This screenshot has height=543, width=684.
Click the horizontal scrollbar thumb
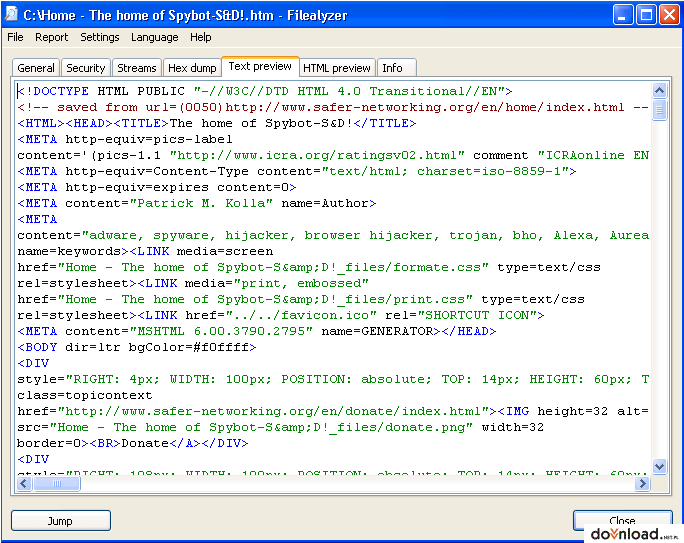pos(57,483)
